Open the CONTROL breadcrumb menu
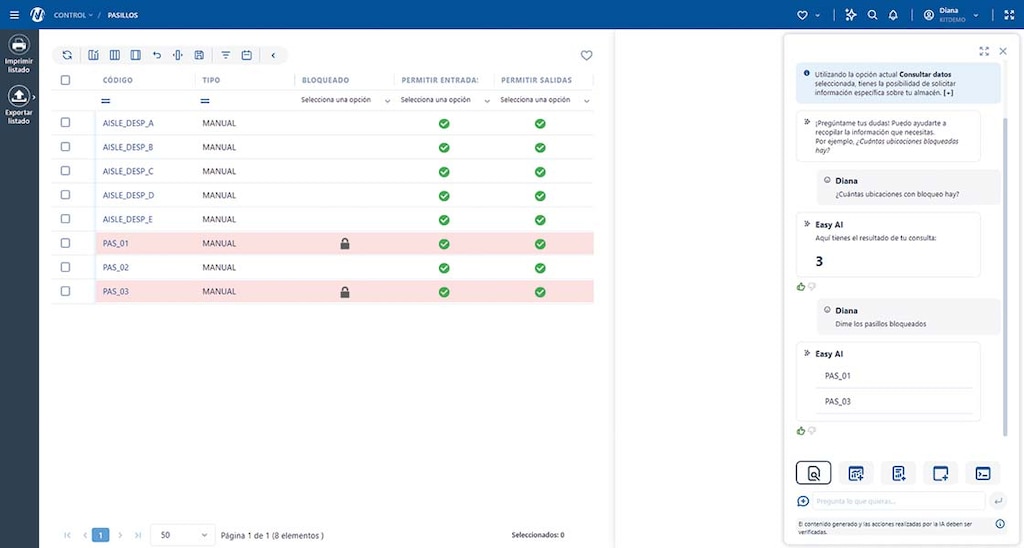The height and width of the screenshot is (548, 1024). click(73, 15)
